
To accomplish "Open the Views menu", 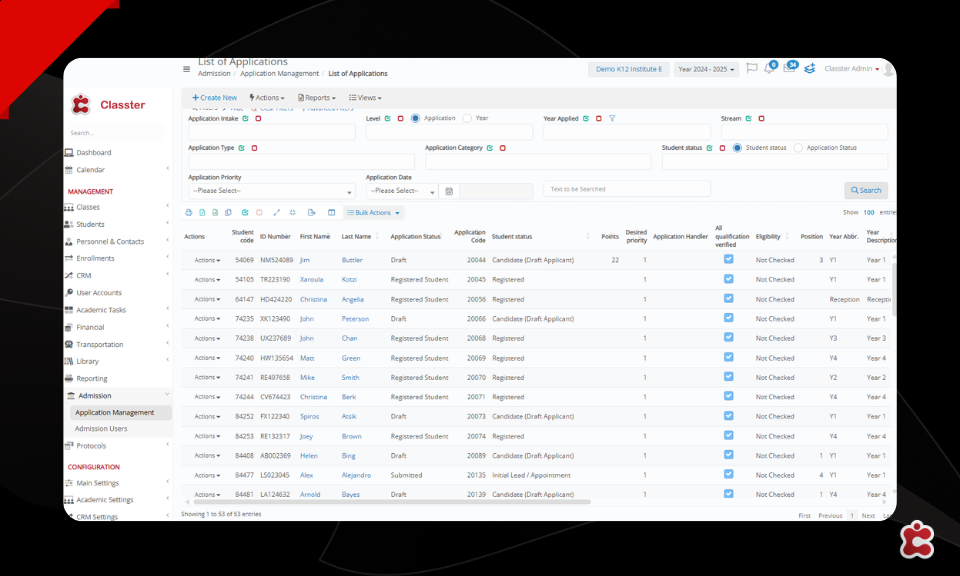I will (x=368, y=98).
